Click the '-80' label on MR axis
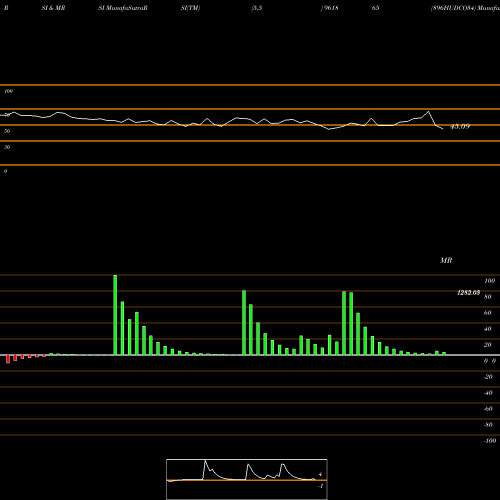The height and width of the screenshot is (500, 500). pos(488,425)
